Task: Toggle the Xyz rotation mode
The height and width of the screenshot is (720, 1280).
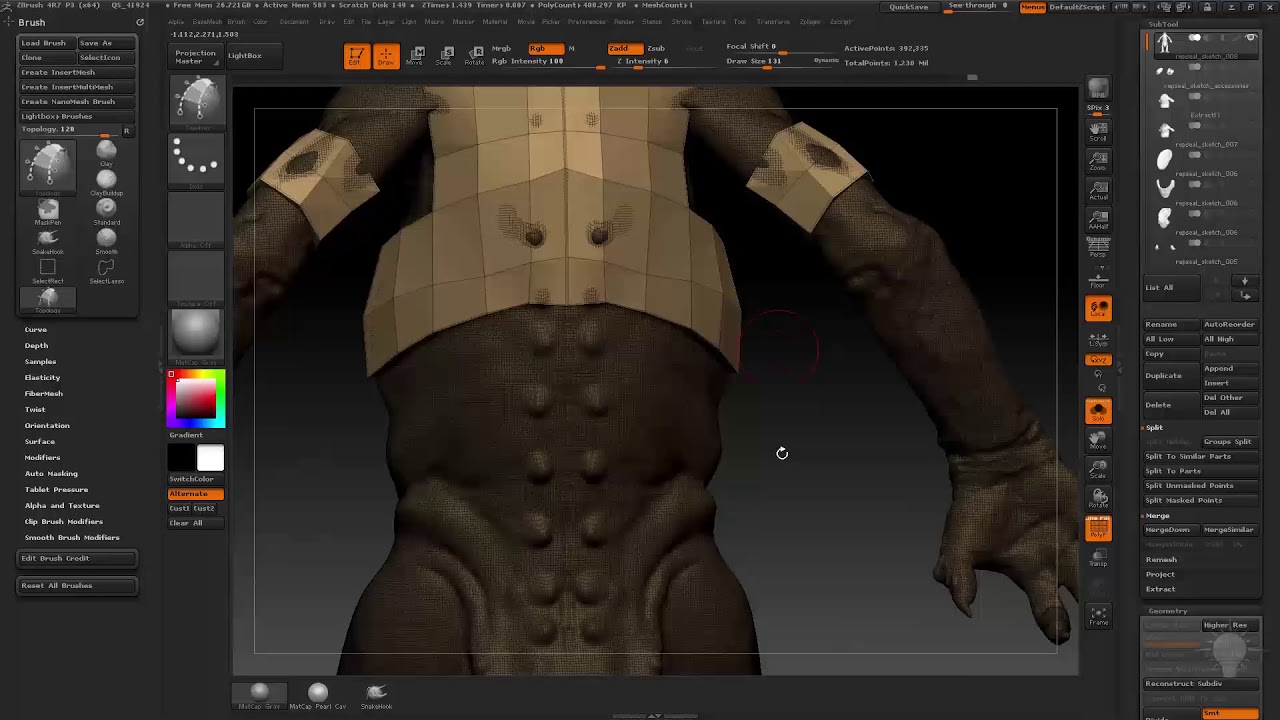Action: point(1098,360)
